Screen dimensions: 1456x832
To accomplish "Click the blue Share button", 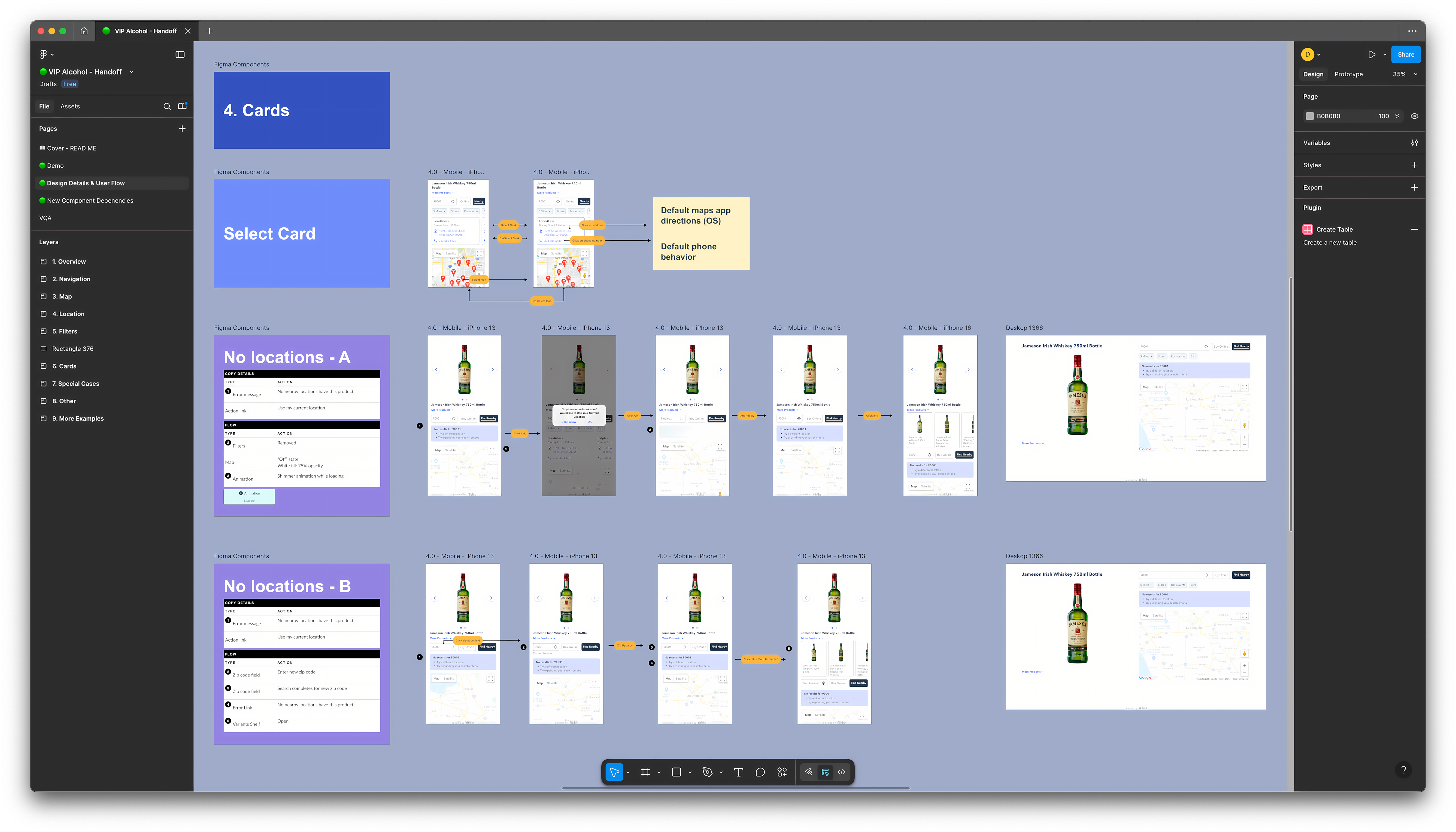I will coord(1405,54).
